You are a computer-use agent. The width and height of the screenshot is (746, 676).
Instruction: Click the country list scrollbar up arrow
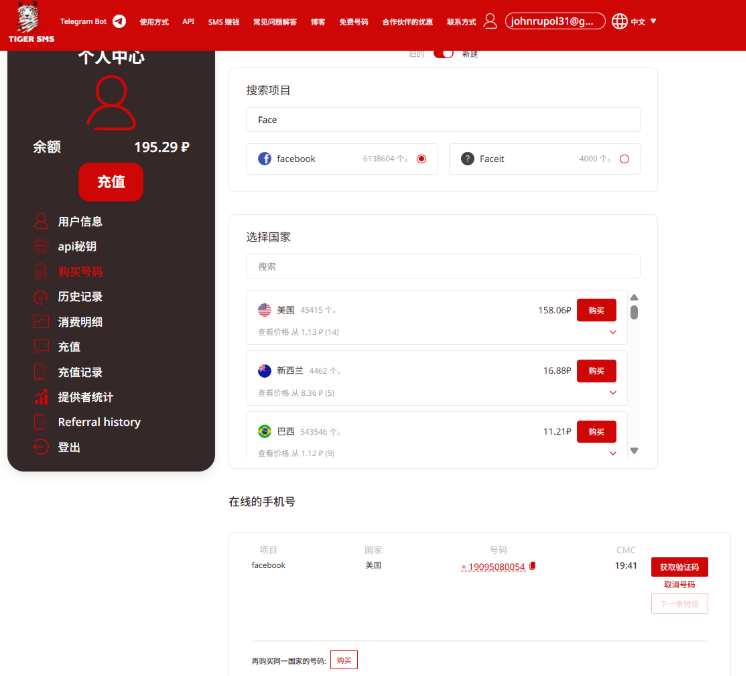(x=634, y=297)
